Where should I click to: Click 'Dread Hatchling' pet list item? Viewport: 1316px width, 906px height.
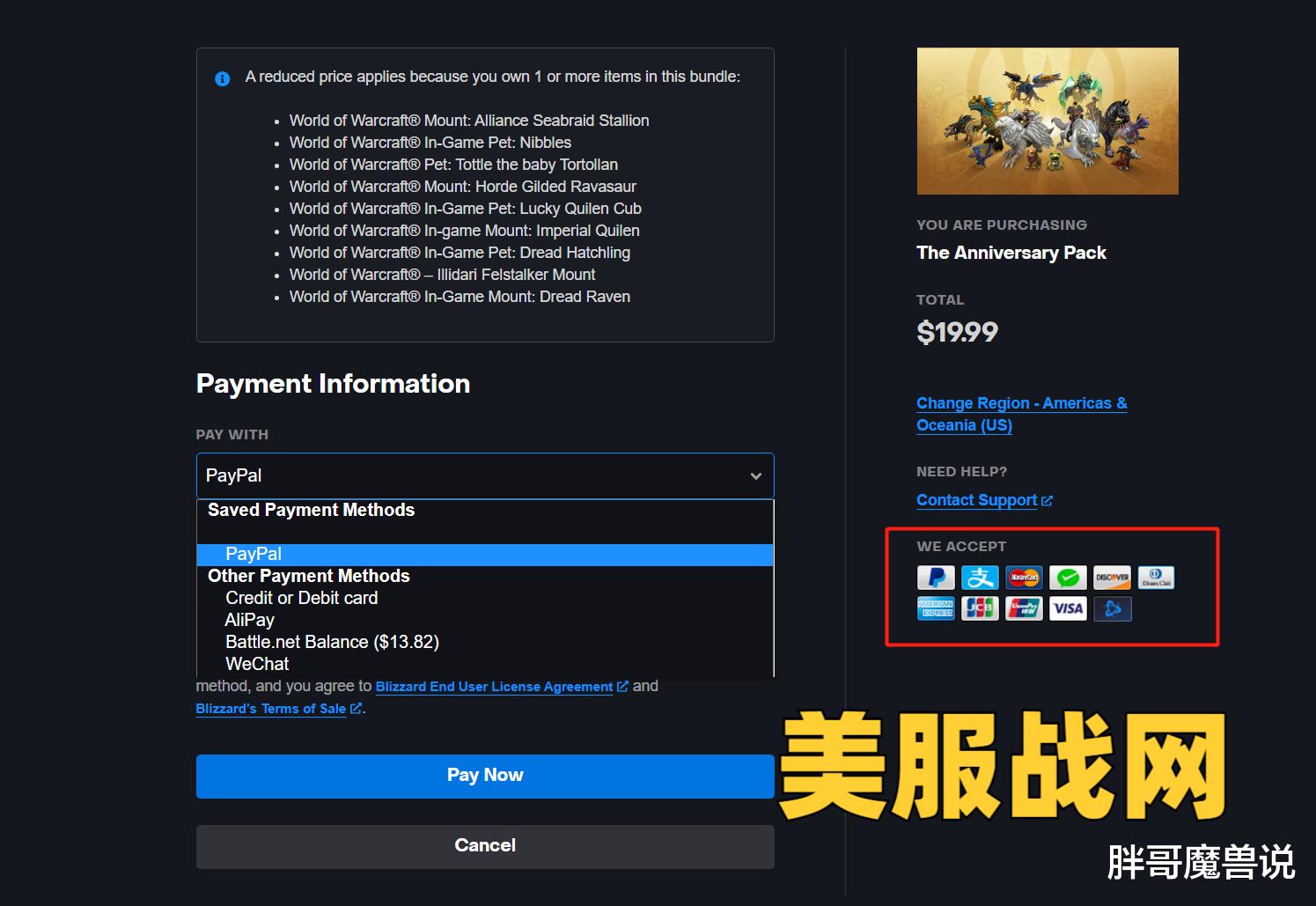click(x=459, y=253)
